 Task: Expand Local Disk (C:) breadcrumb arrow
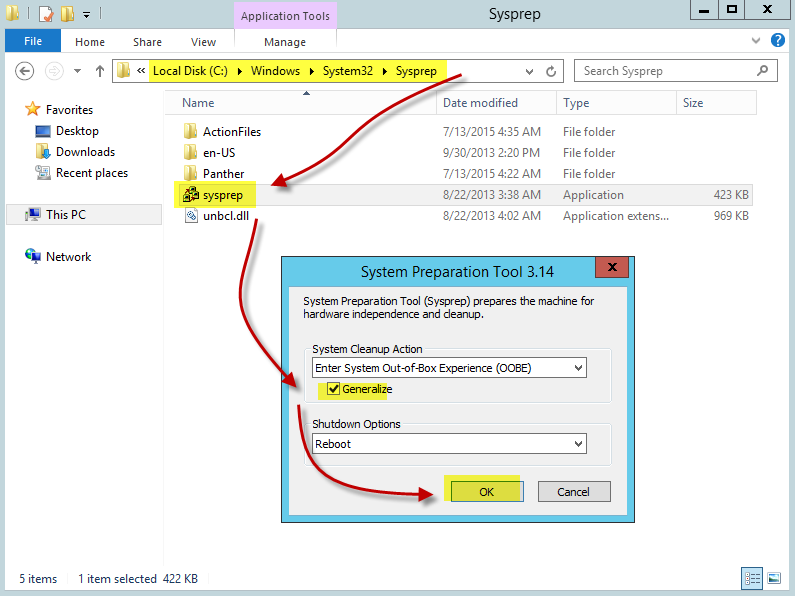coord(239,71)
